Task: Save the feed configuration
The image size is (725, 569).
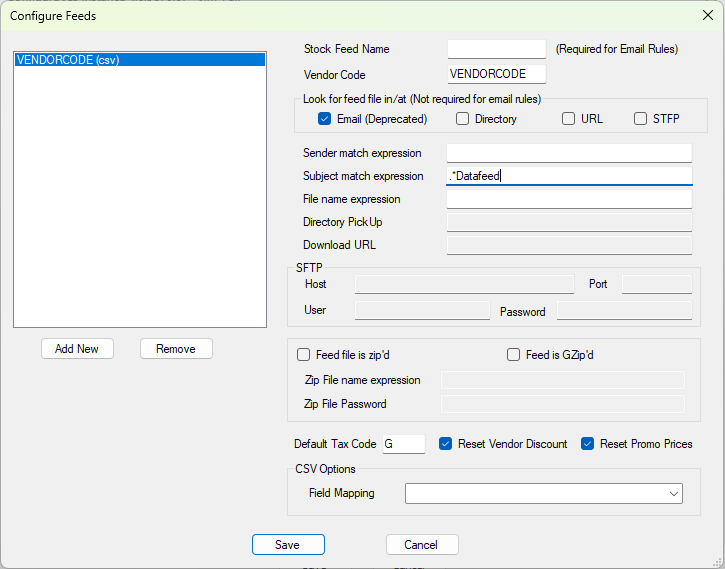Action: (x=288, y=544)
